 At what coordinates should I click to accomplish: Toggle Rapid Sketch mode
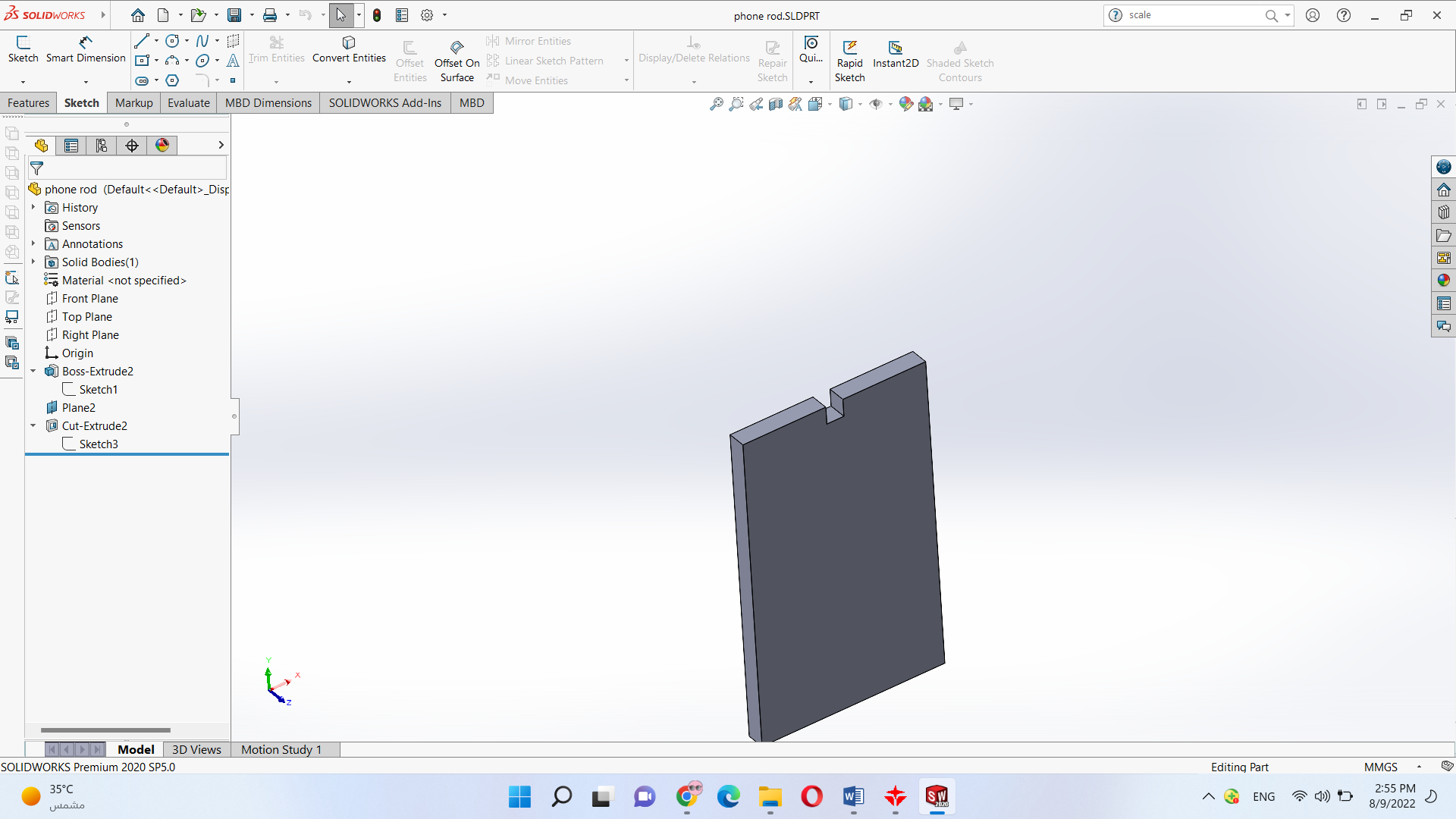(x=849, y=61)
